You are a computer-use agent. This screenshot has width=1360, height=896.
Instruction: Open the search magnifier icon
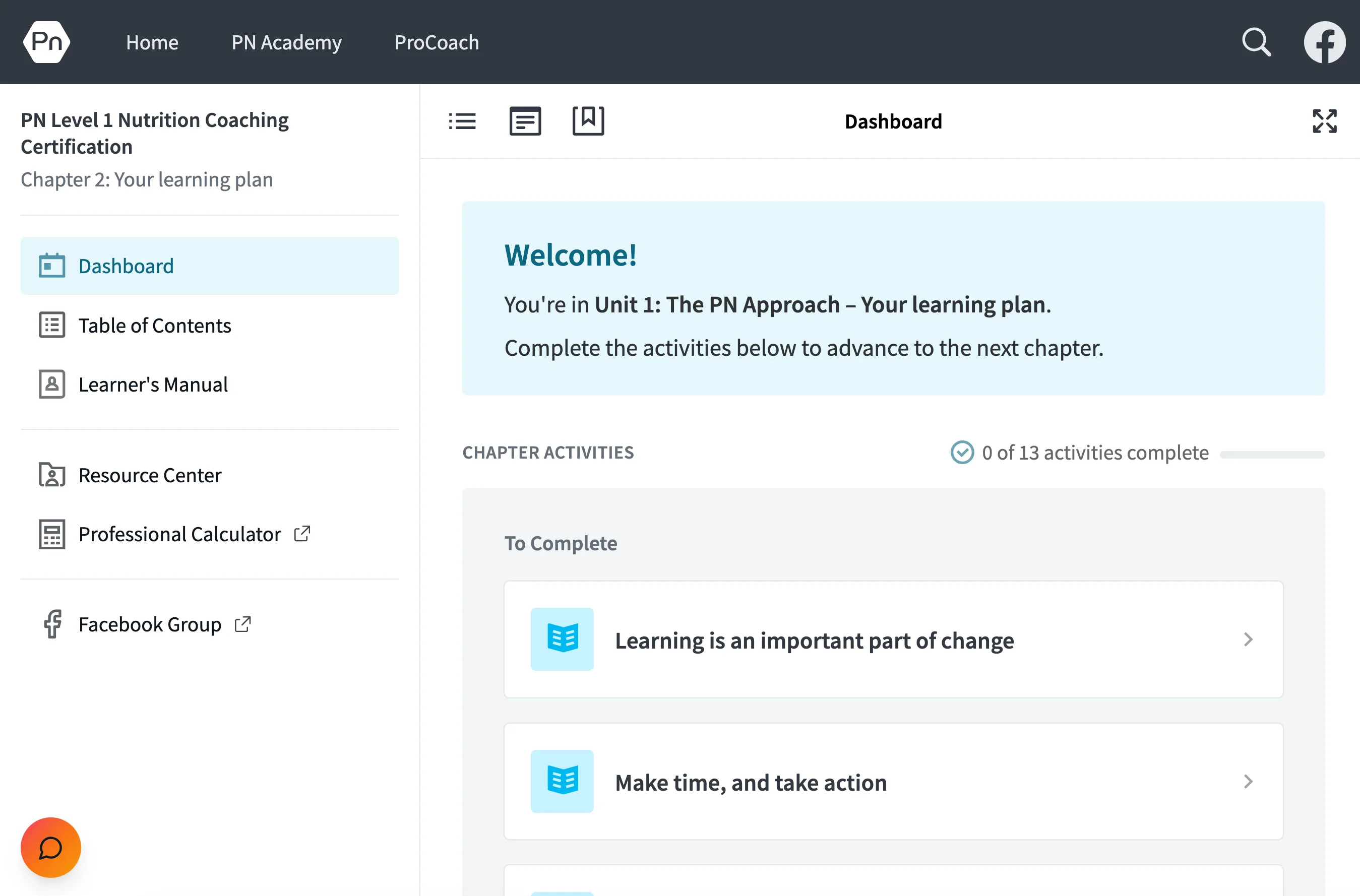click(1256, 42)
